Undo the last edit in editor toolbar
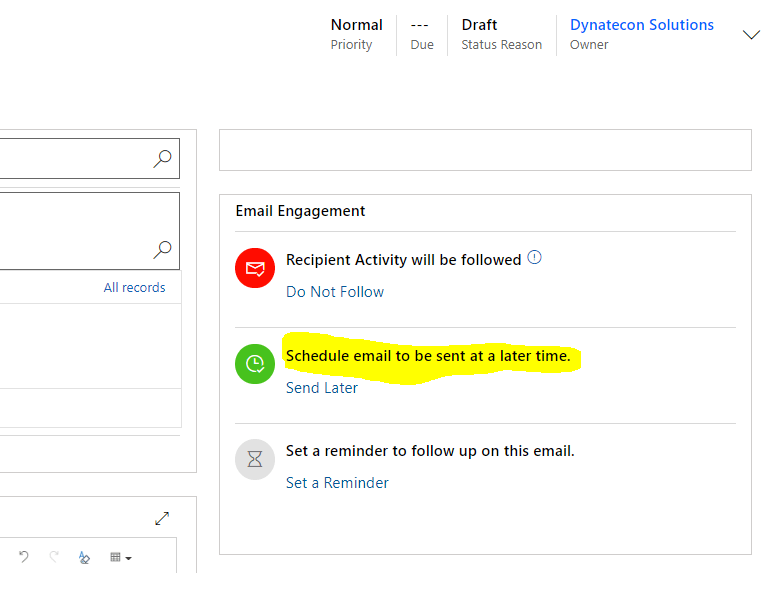This screenshot has height=607, width=762. [x=24, y=557]
